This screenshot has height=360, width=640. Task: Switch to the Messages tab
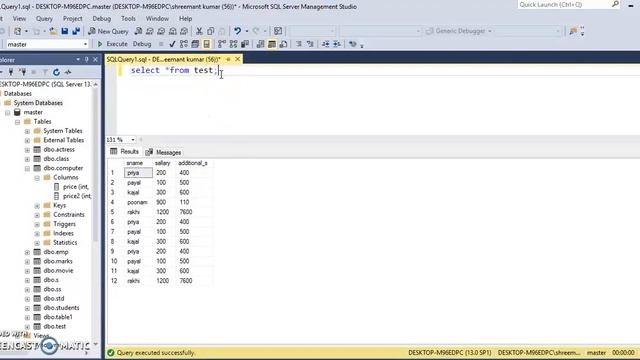point(164,152)
